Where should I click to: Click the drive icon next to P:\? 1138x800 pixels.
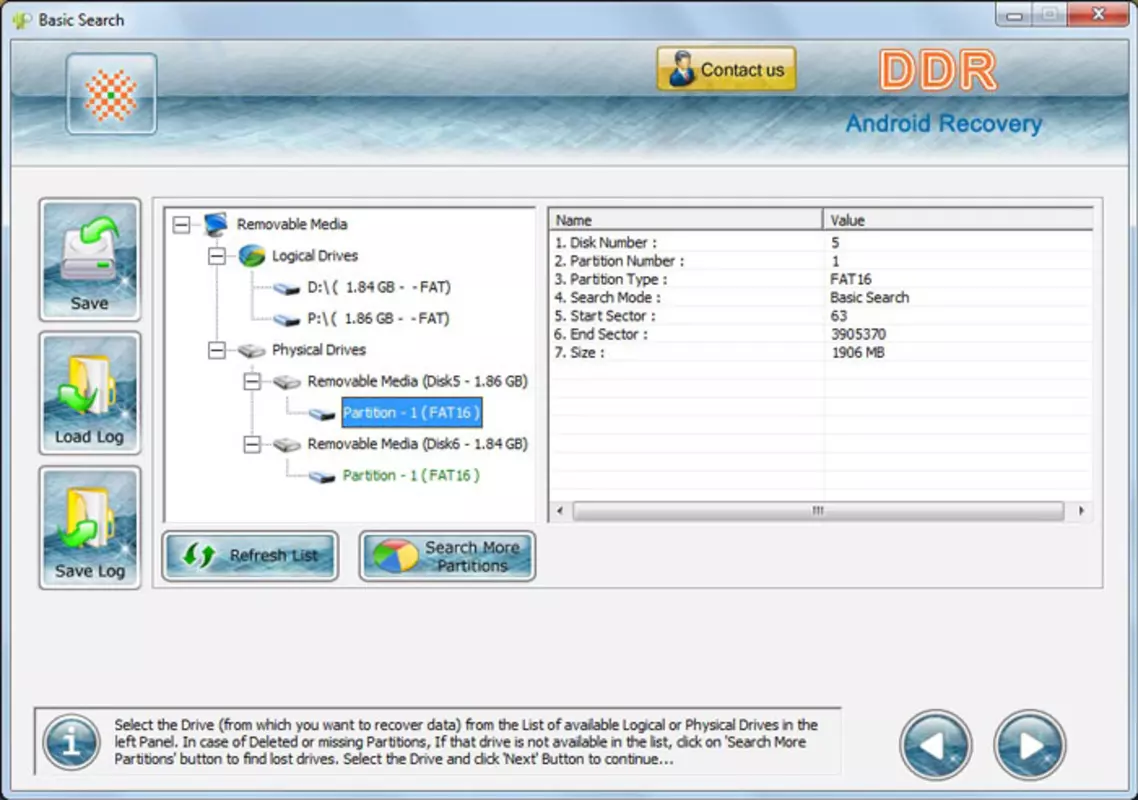coord(287,320)
